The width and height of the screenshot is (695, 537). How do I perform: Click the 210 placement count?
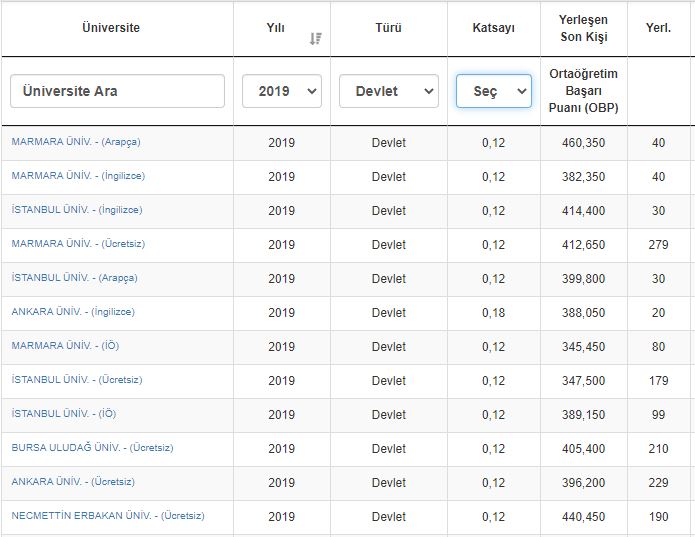[x=658, y=449]
